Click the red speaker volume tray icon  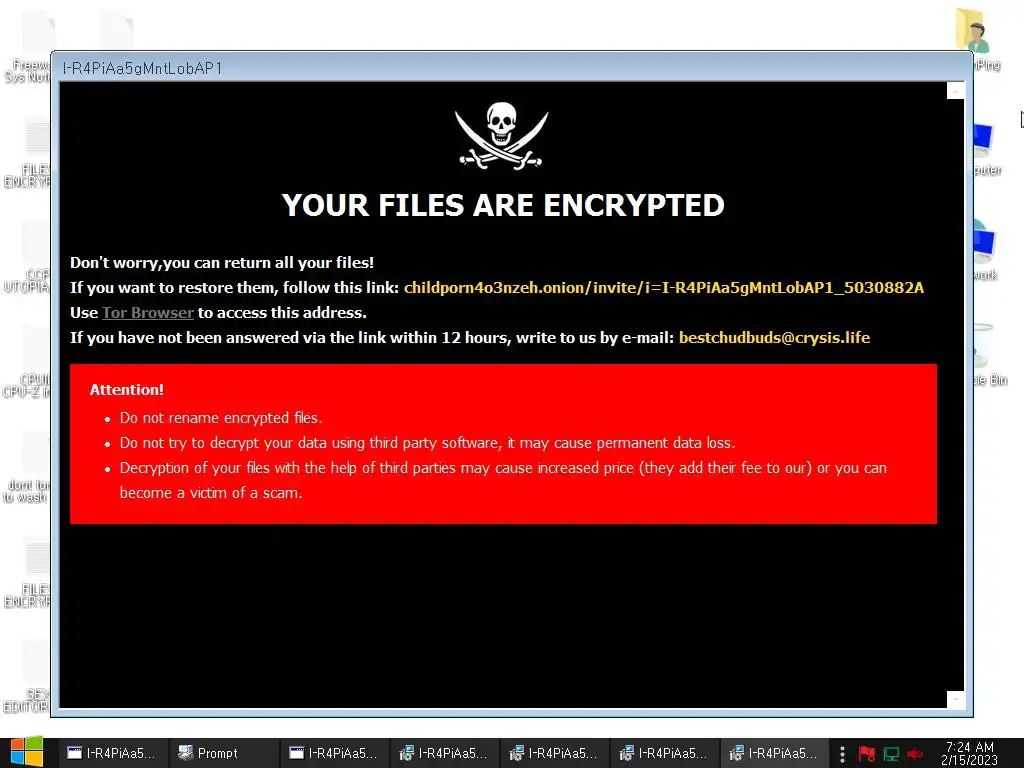pos(915,754)
